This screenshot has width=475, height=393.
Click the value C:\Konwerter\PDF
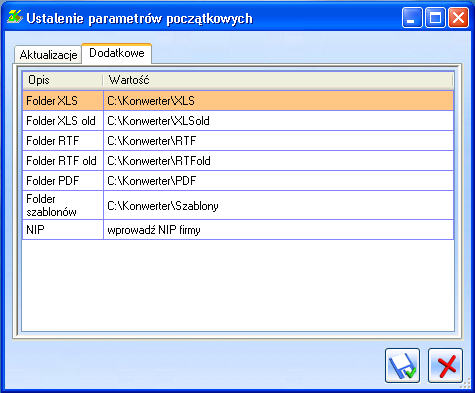click(x=279, y=181)
